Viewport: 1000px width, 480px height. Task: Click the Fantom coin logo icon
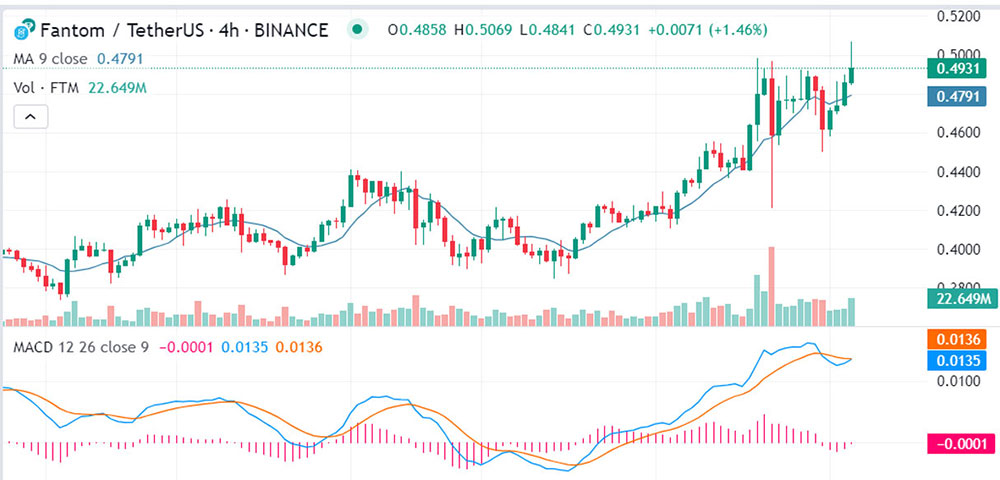pos(25,29)
